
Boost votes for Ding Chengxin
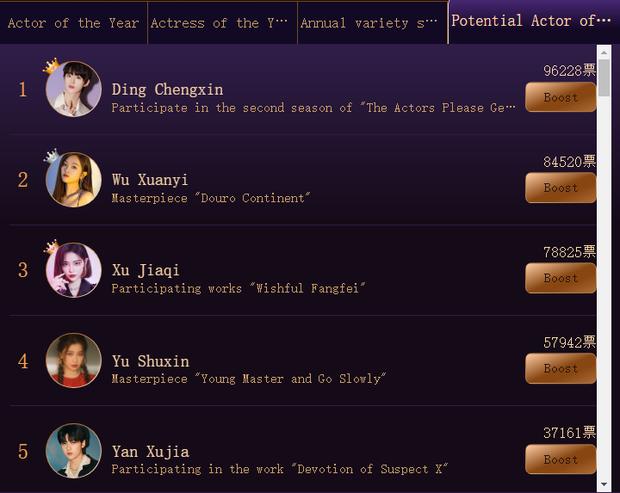tap(560, 97)
